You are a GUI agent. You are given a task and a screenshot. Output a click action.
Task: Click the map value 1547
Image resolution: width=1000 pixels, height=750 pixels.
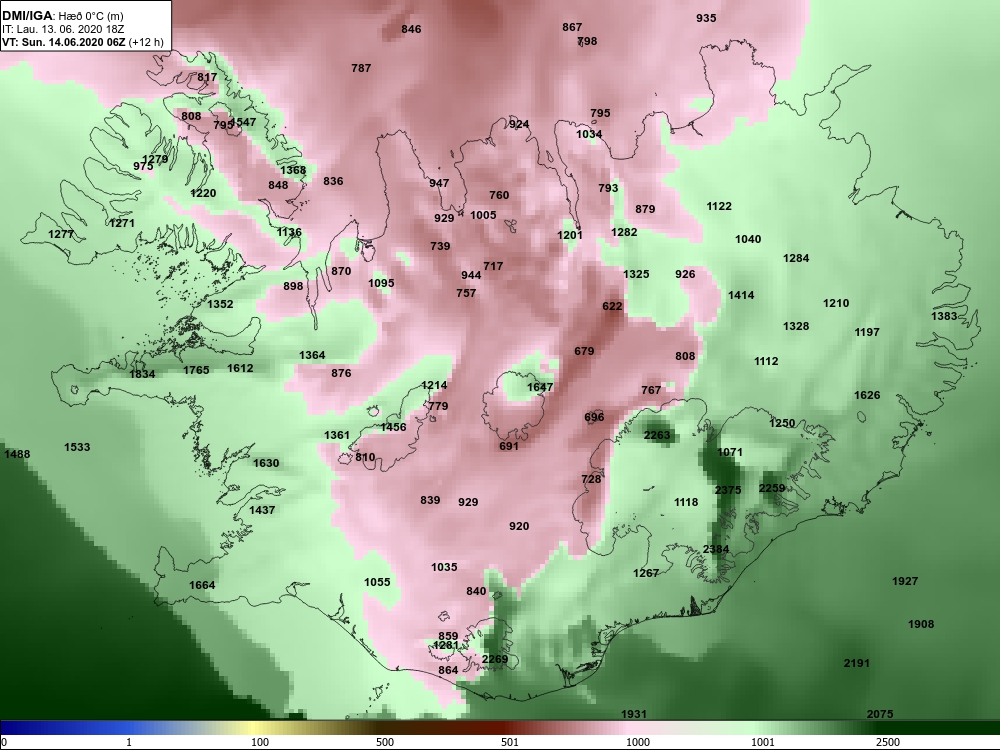point(243,122)
